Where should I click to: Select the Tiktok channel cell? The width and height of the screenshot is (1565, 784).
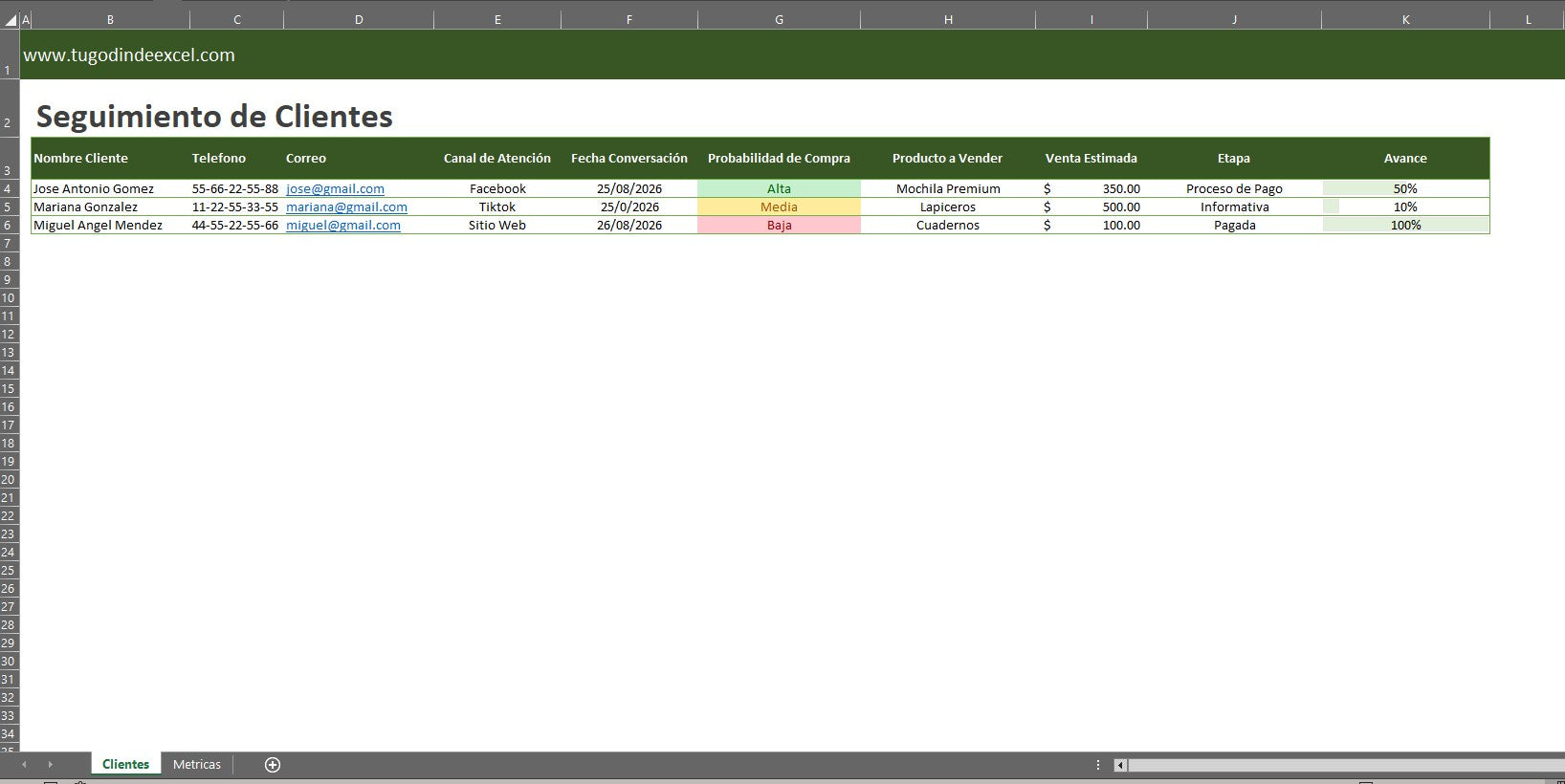coord(497,207)
